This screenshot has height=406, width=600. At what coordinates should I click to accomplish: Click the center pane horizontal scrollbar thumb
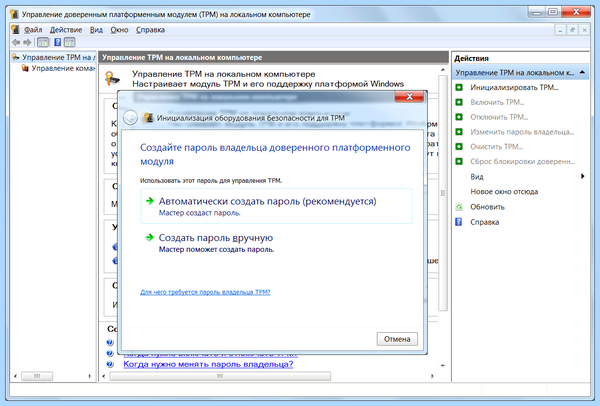point(220,376)
